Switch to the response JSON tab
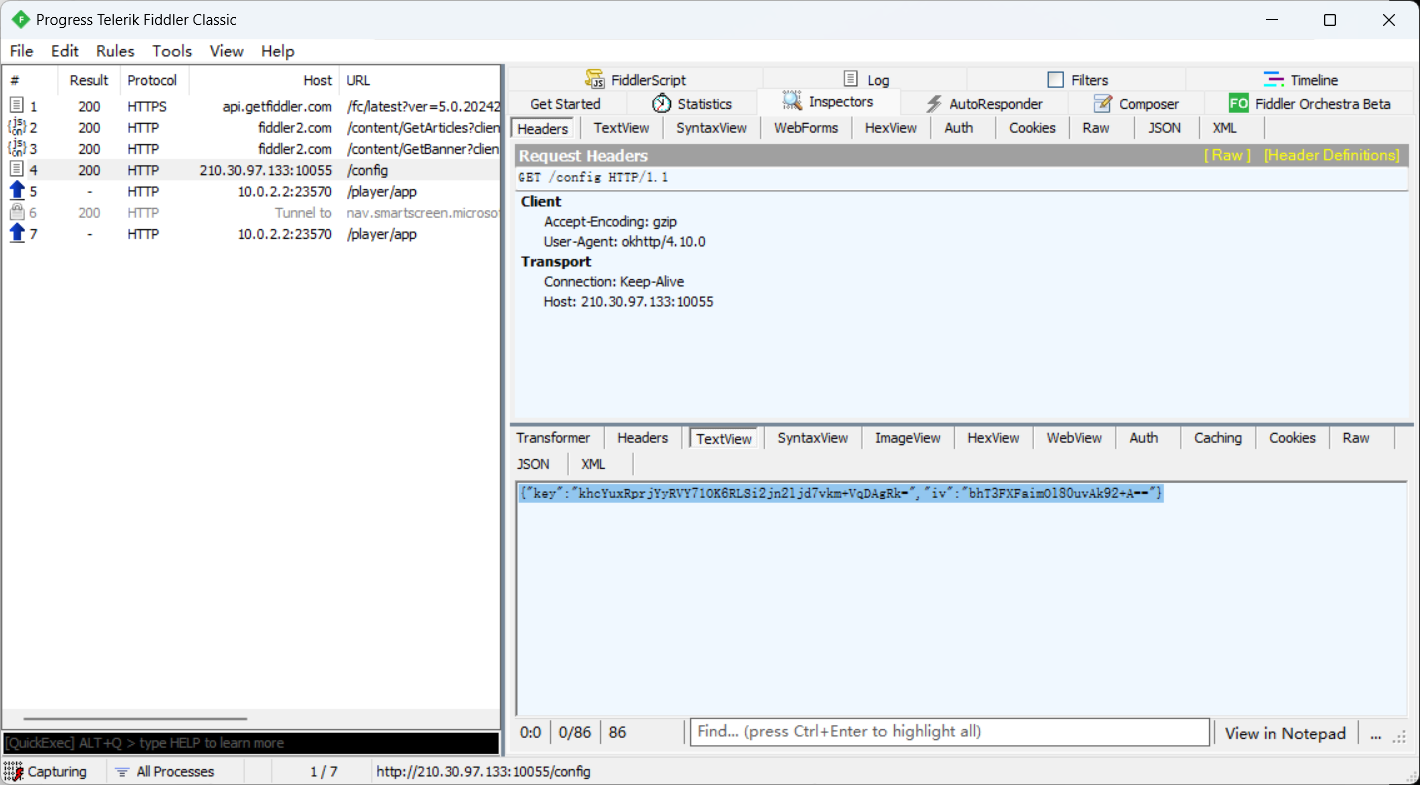This screenshot has width=1420, height=785. click(533, 464)
